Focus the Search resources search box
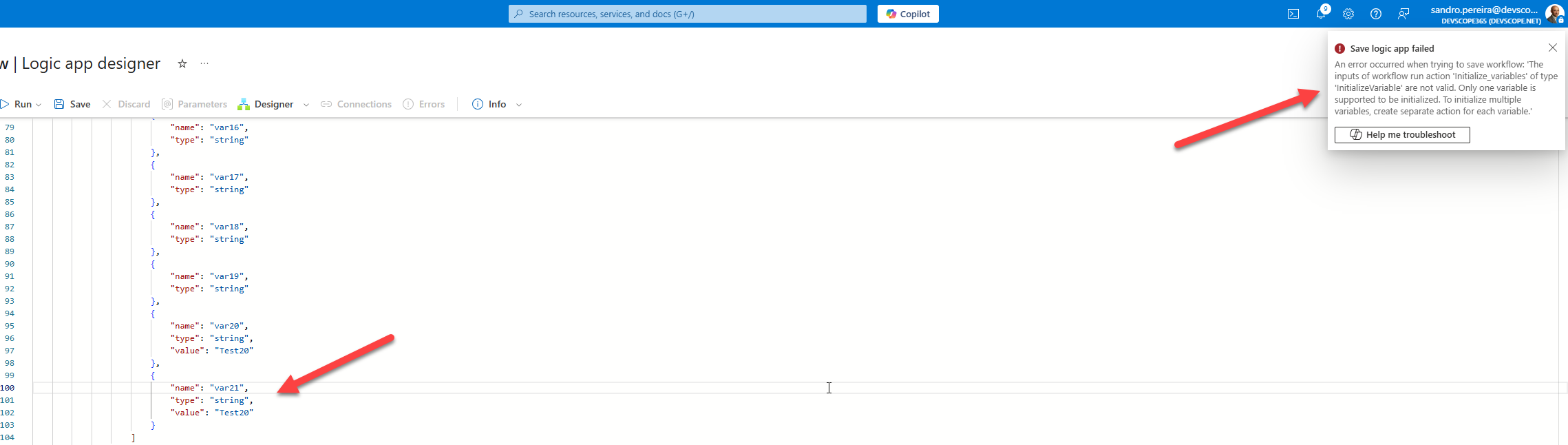Screen dimensions: 1568x445 tap(687, 14)
